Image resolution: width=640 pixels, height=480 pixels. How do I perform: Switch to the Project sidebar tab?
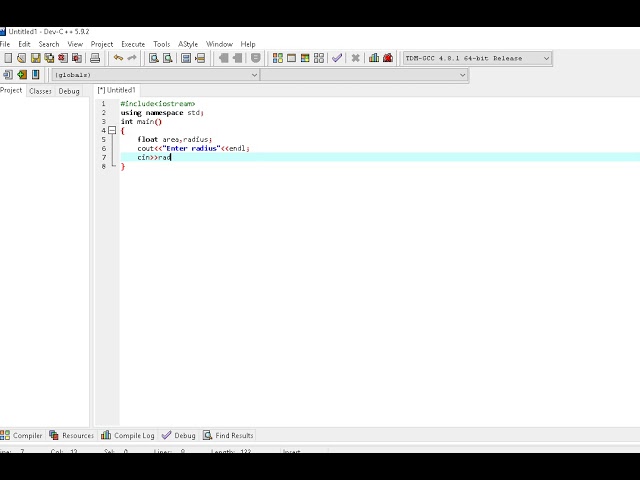[11, 90]
